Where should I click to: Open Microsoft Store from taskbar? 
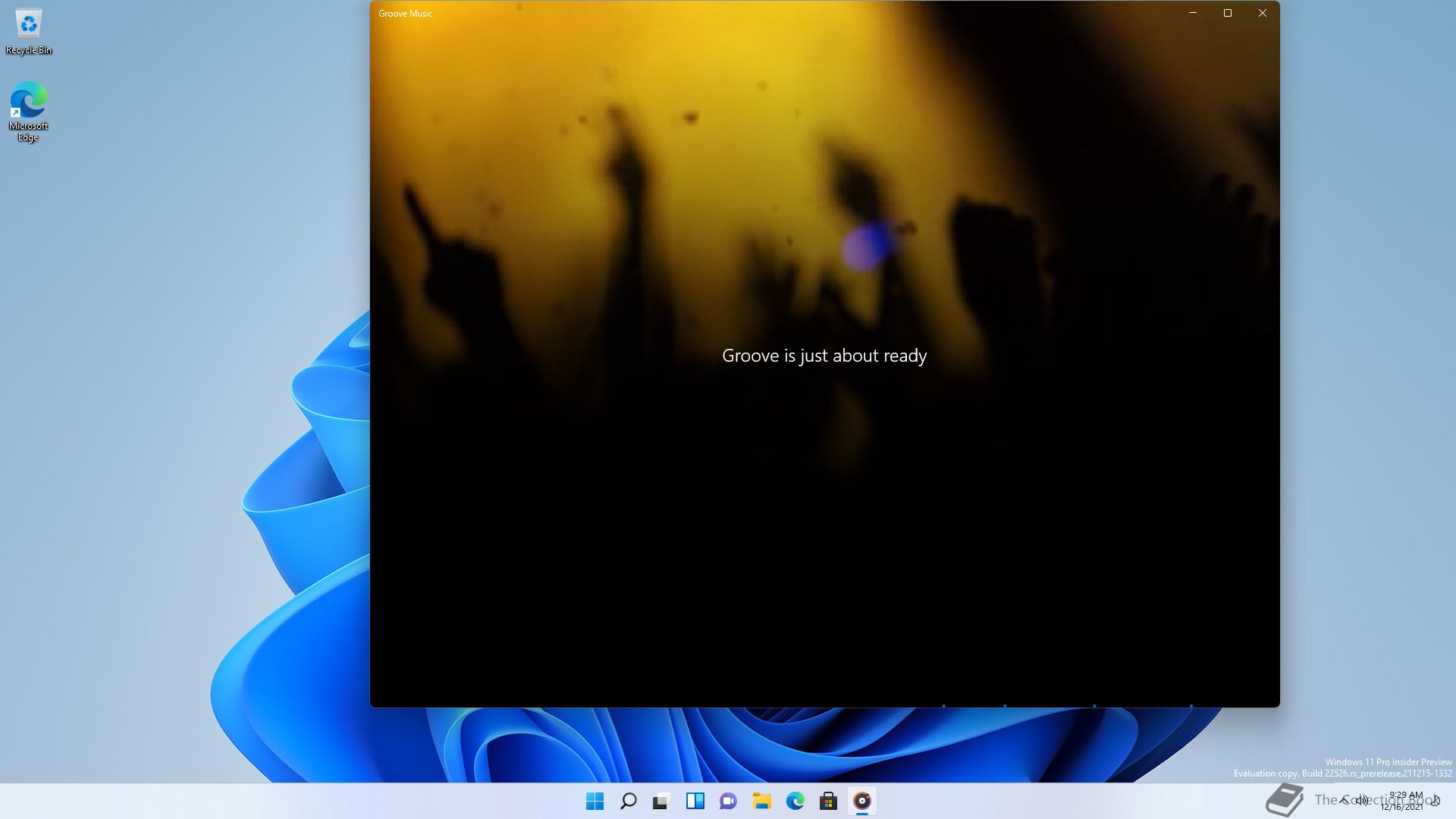[x=828, y=801]
